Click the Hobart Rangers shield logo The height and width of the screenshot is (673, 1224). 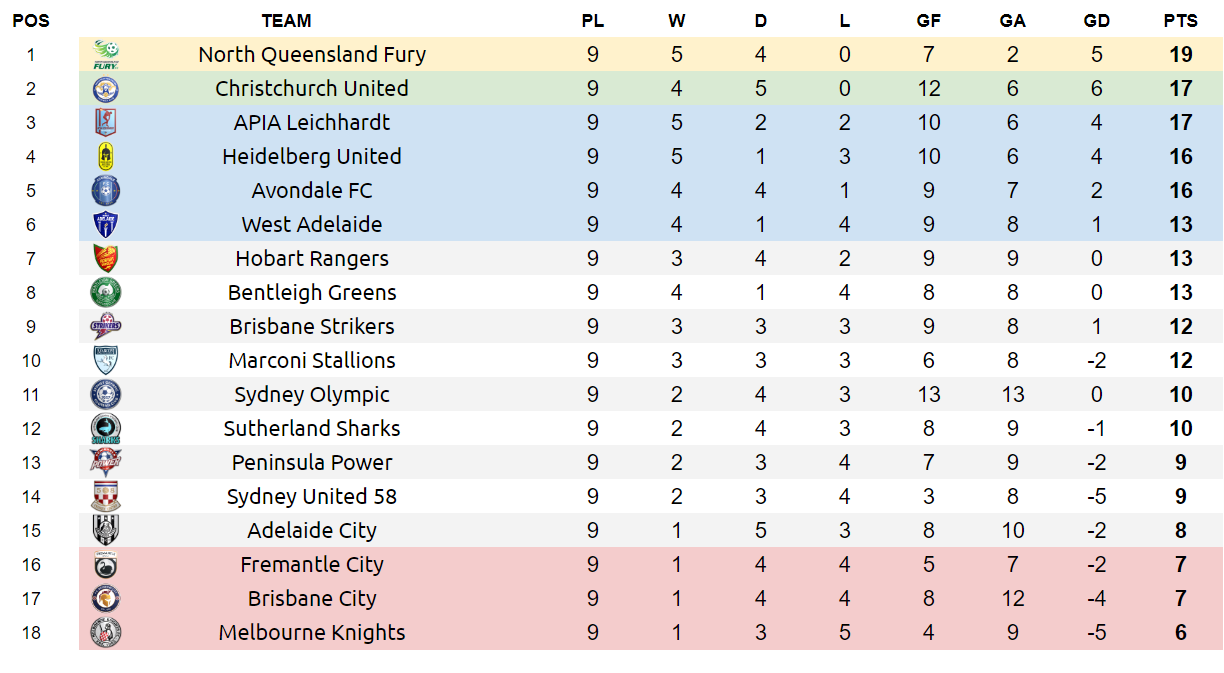pos(105,259)
